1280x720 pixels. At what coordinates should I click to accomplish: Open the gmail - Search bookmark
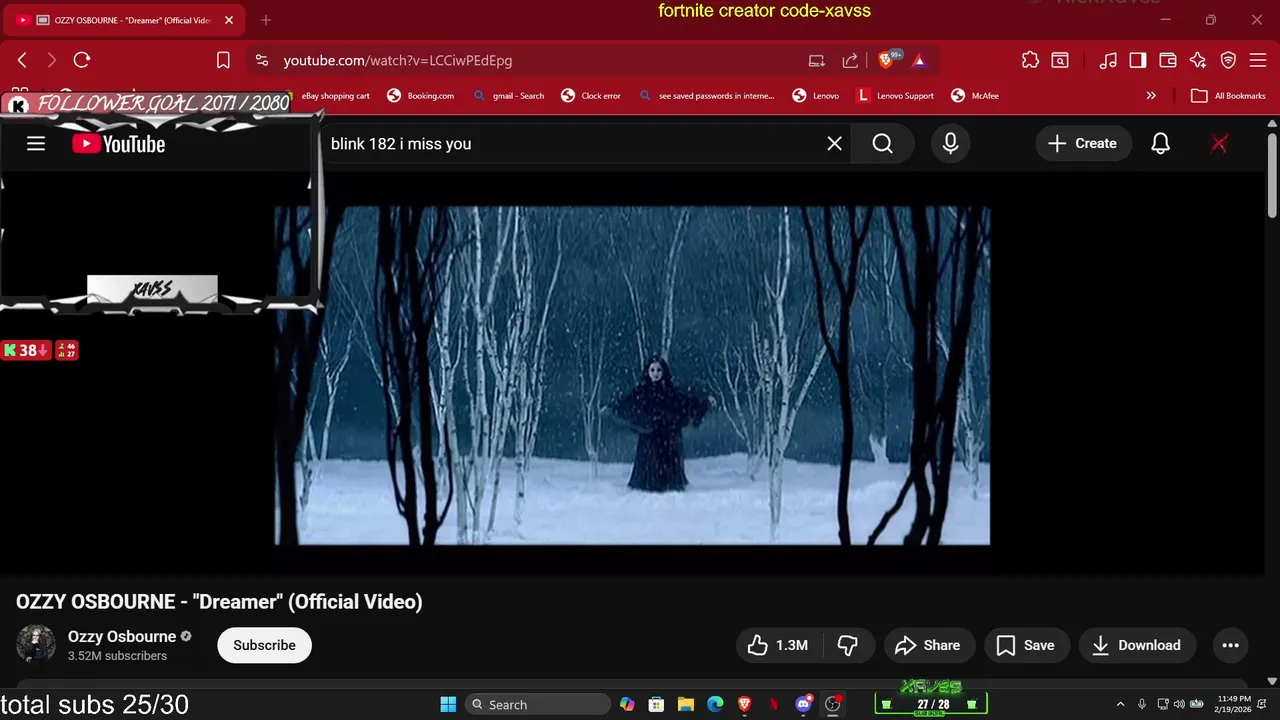pos(509,96)
